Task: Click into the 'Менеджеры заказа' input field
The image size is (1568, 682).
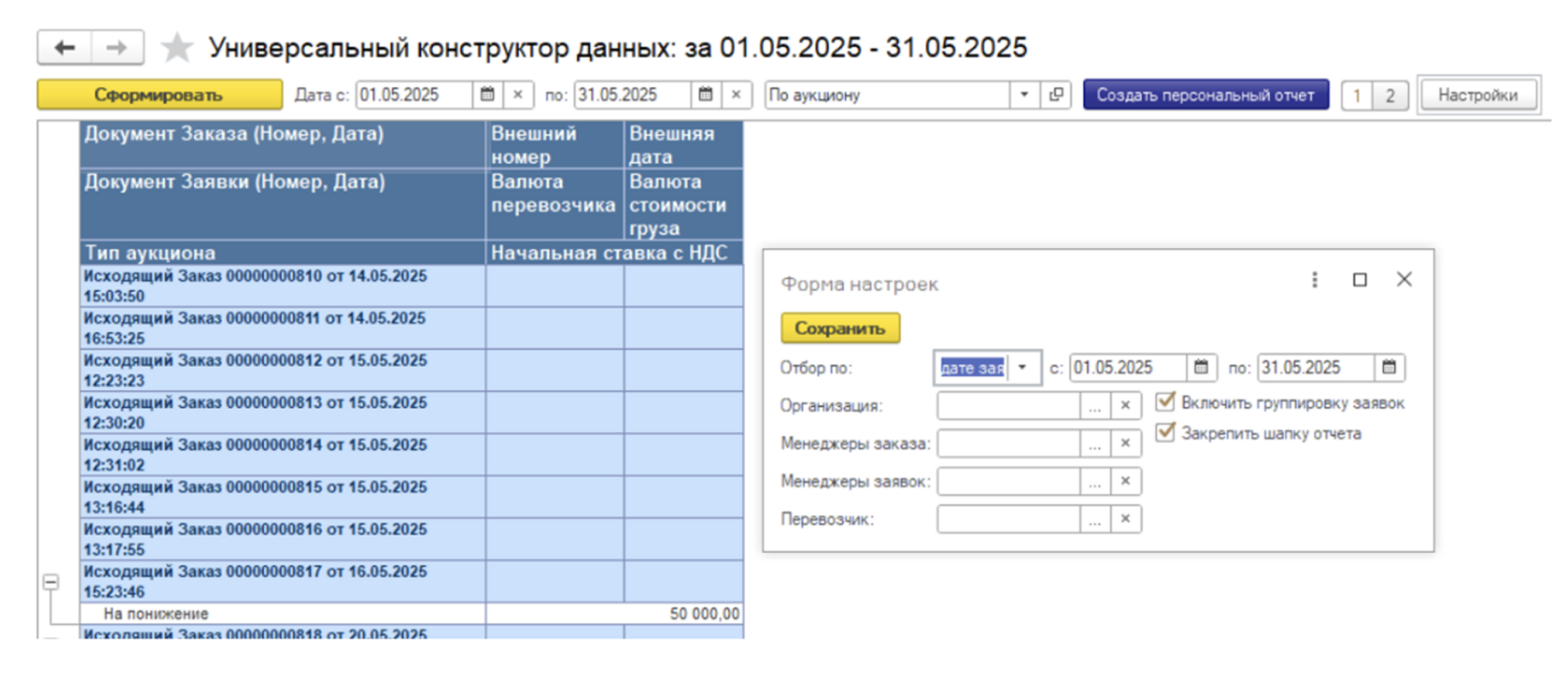Action: 1009,444
